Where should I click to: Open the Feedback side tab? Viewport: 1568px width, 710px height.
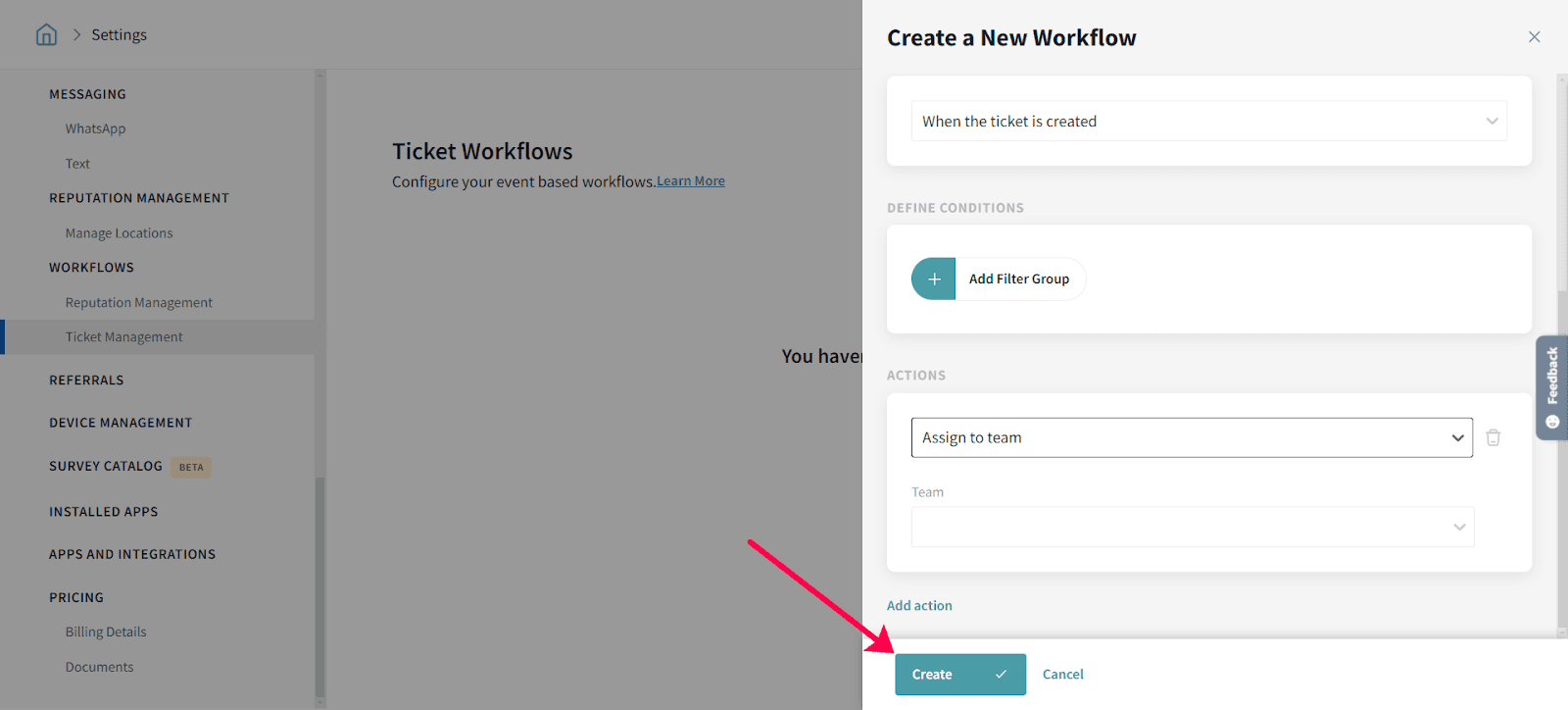(1551, 387)
